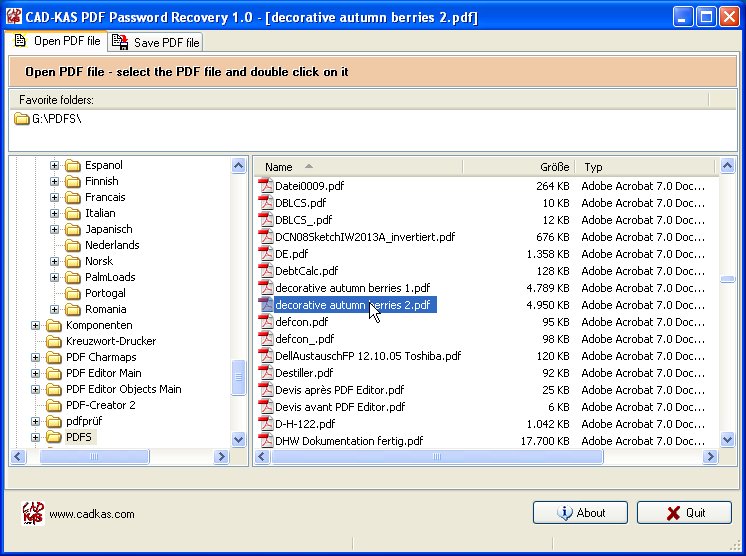Expand the PDFS folder in tree
Image resolution: width=746 pixels, height=556 pixels.
coord(37,438)
